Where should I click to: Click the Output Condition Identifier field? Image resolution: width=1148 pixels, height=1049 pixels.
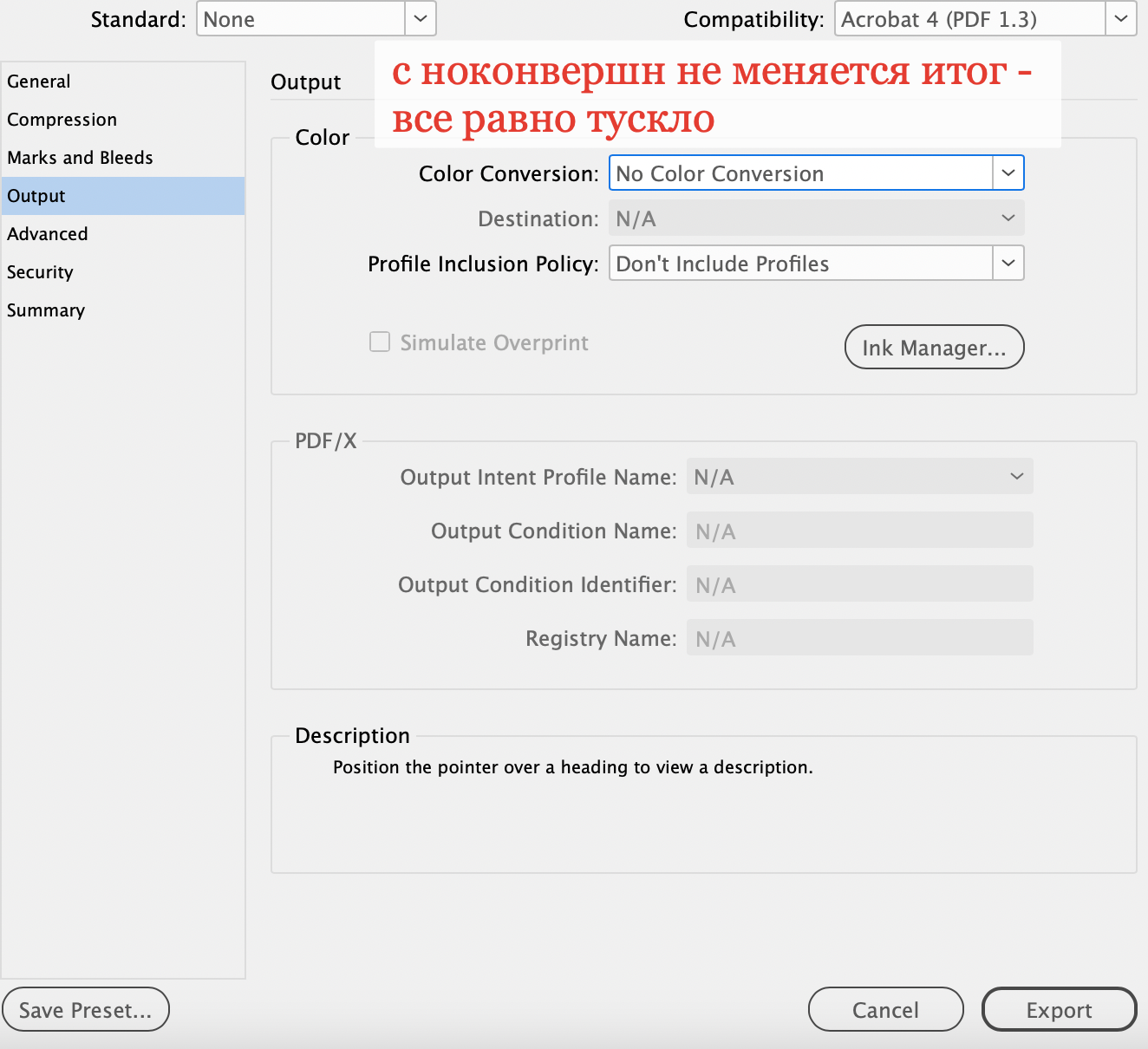860,584
